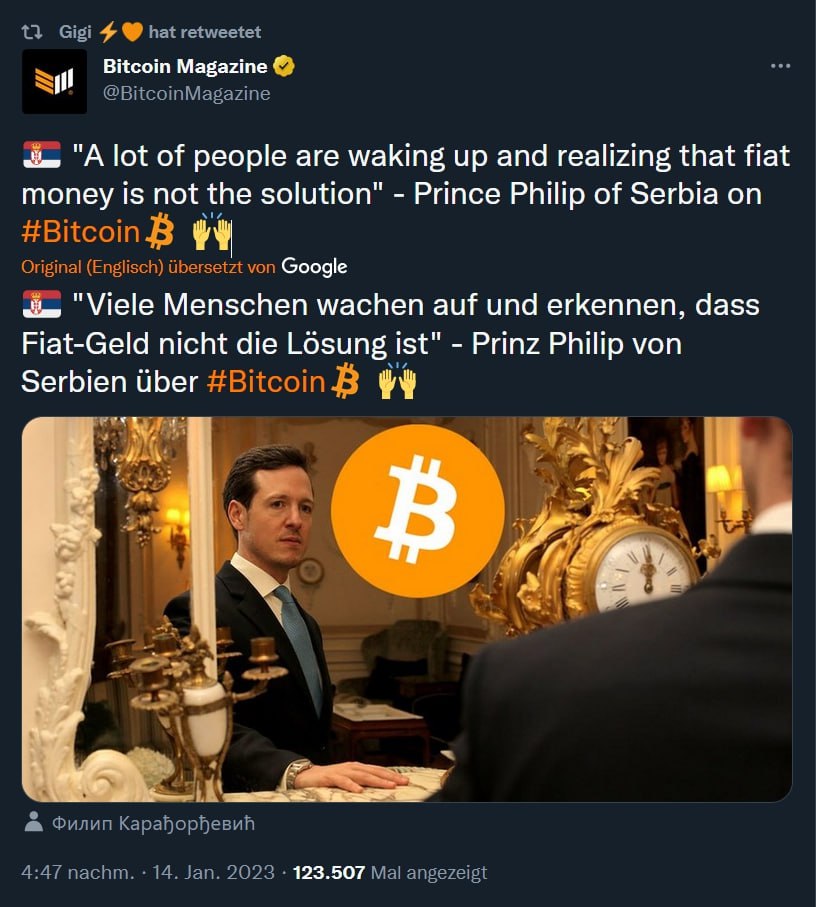Viewport: 816px width, 907px height.
Task: Click the Bitcoin symbol beside English hashtag
Action: pos(160,231)
